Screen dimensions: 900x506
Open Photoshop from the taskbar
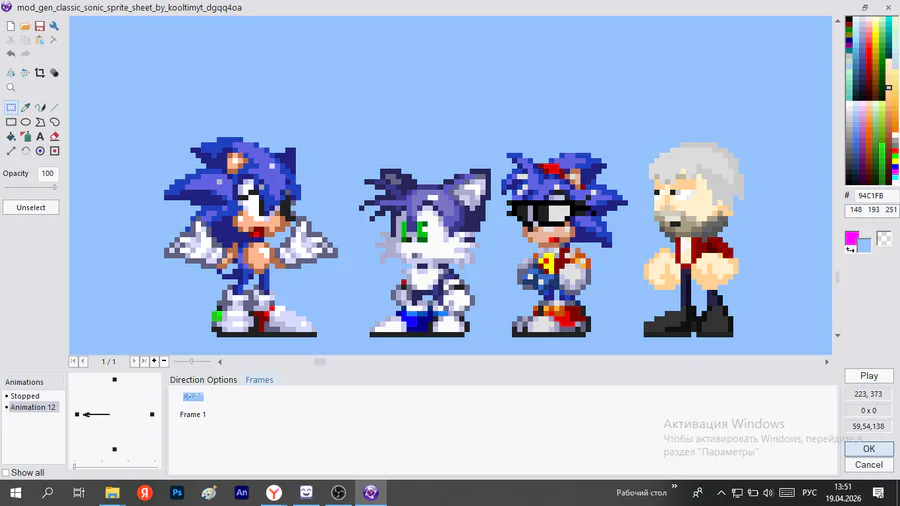pyautogui.click(x=177, y=492)
